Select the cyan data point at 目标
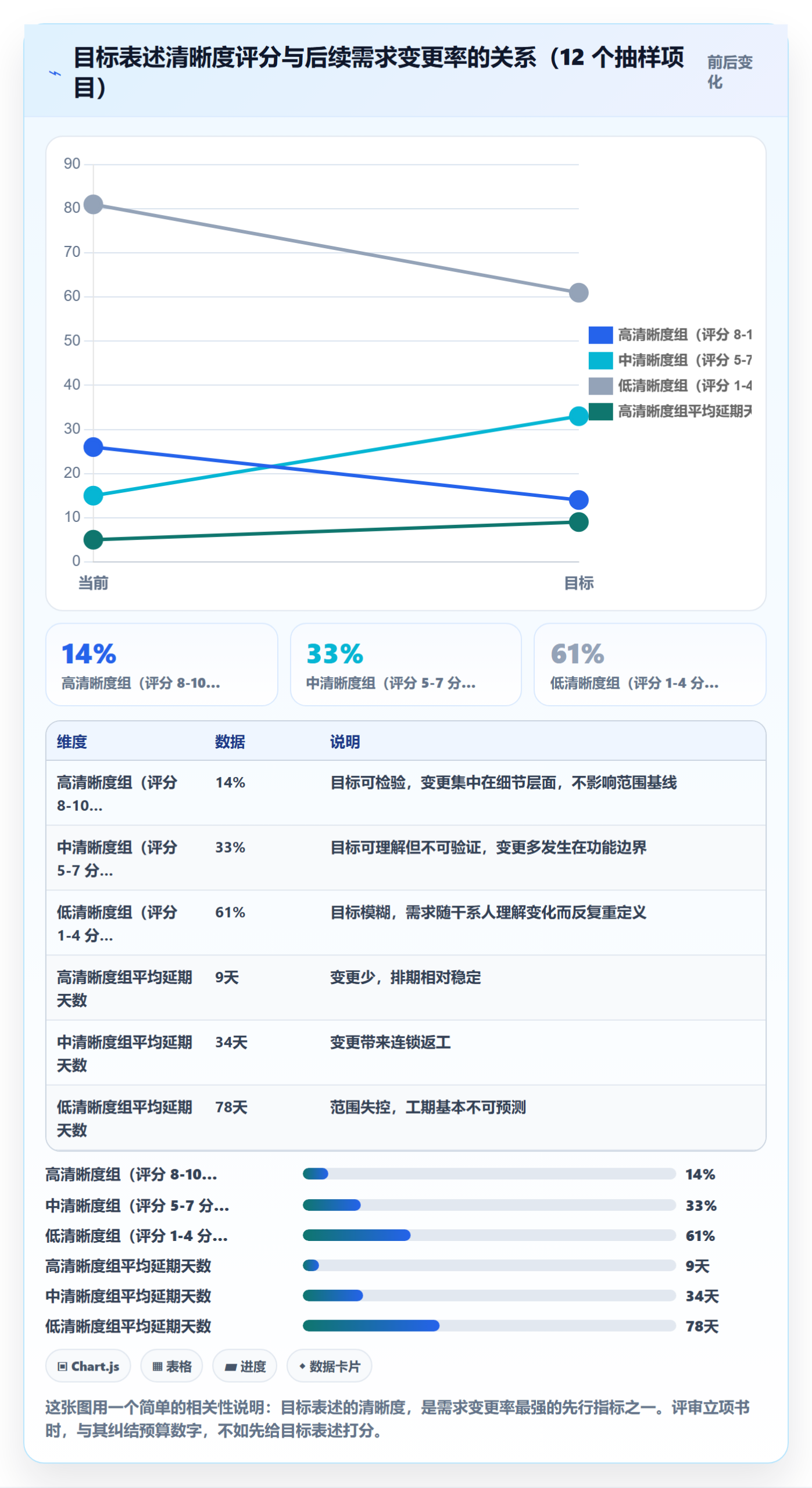 point(578,416)
